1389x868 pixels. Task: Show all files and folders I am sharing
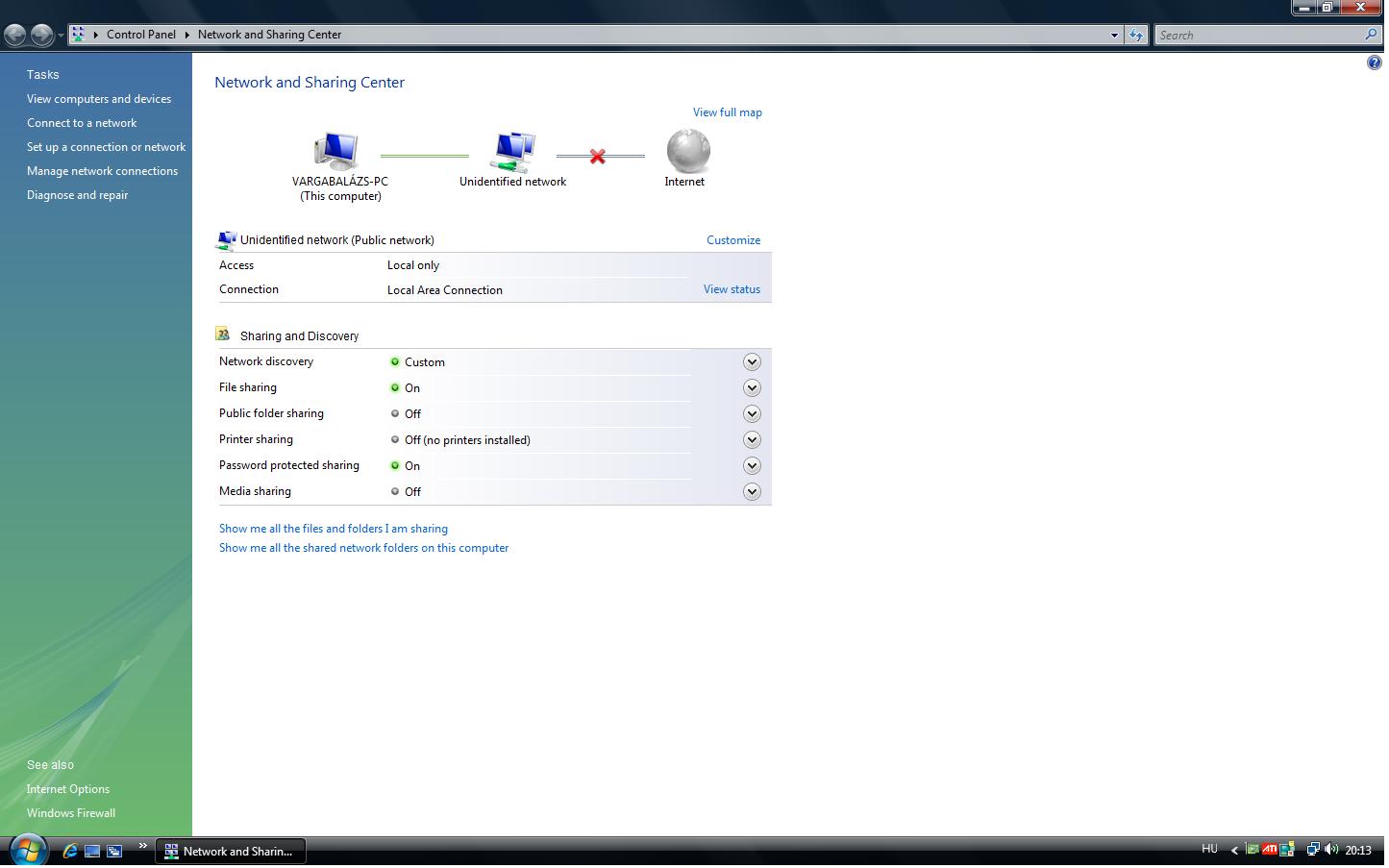[334, 529]
